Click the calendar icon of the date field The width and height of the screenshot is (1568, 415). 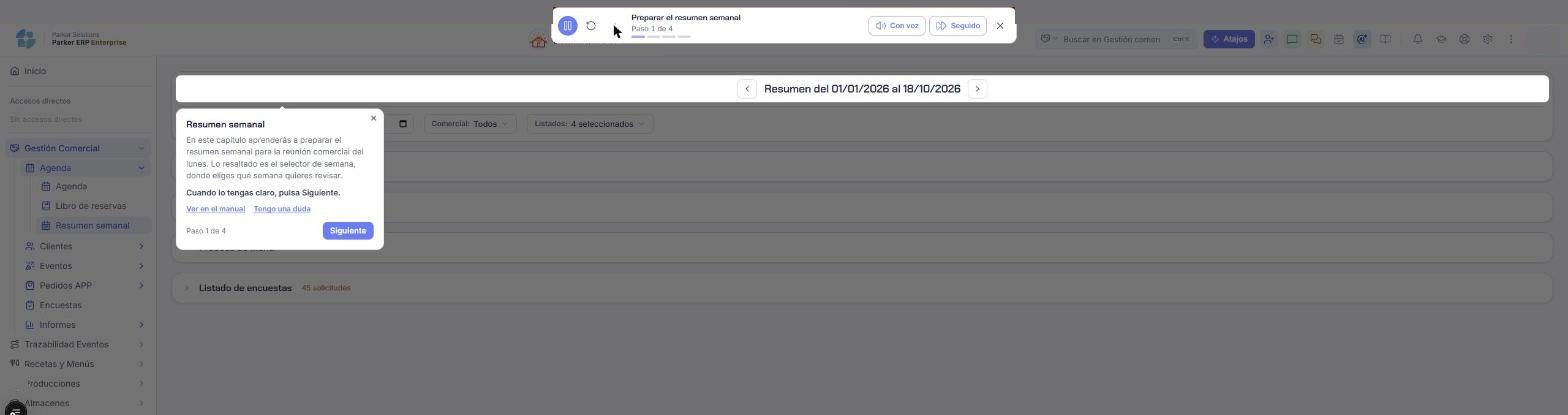403,124
